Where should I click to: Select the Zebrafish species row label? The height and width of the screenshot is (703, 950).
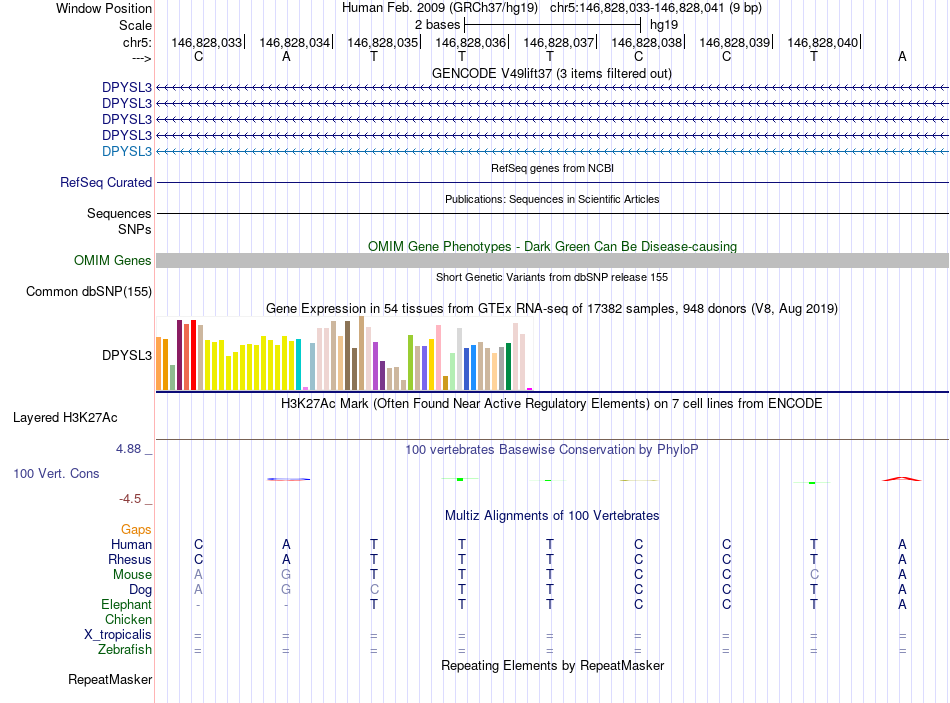pos(125,650)
